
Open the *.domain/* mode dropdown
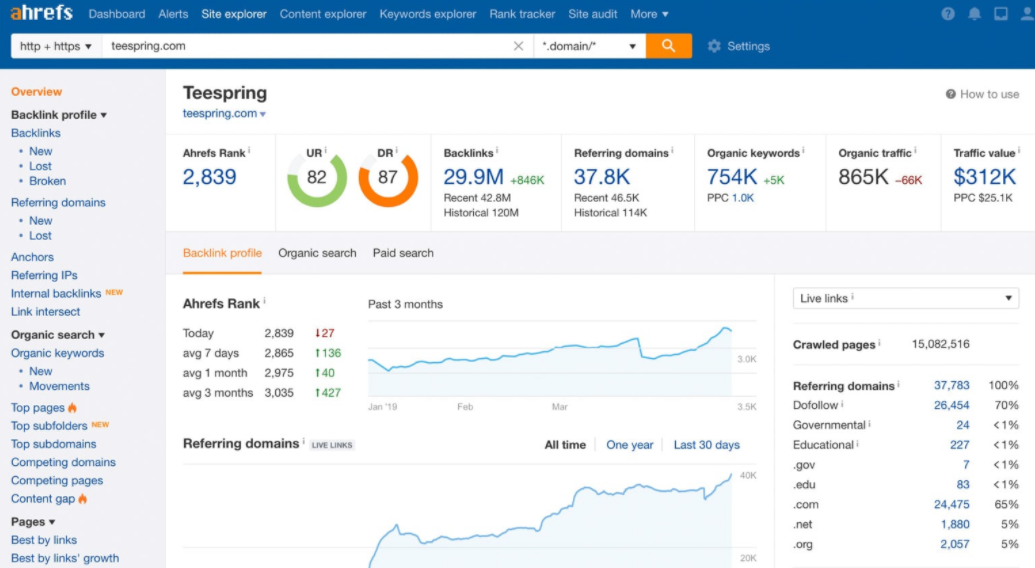(x=589, y=46)
